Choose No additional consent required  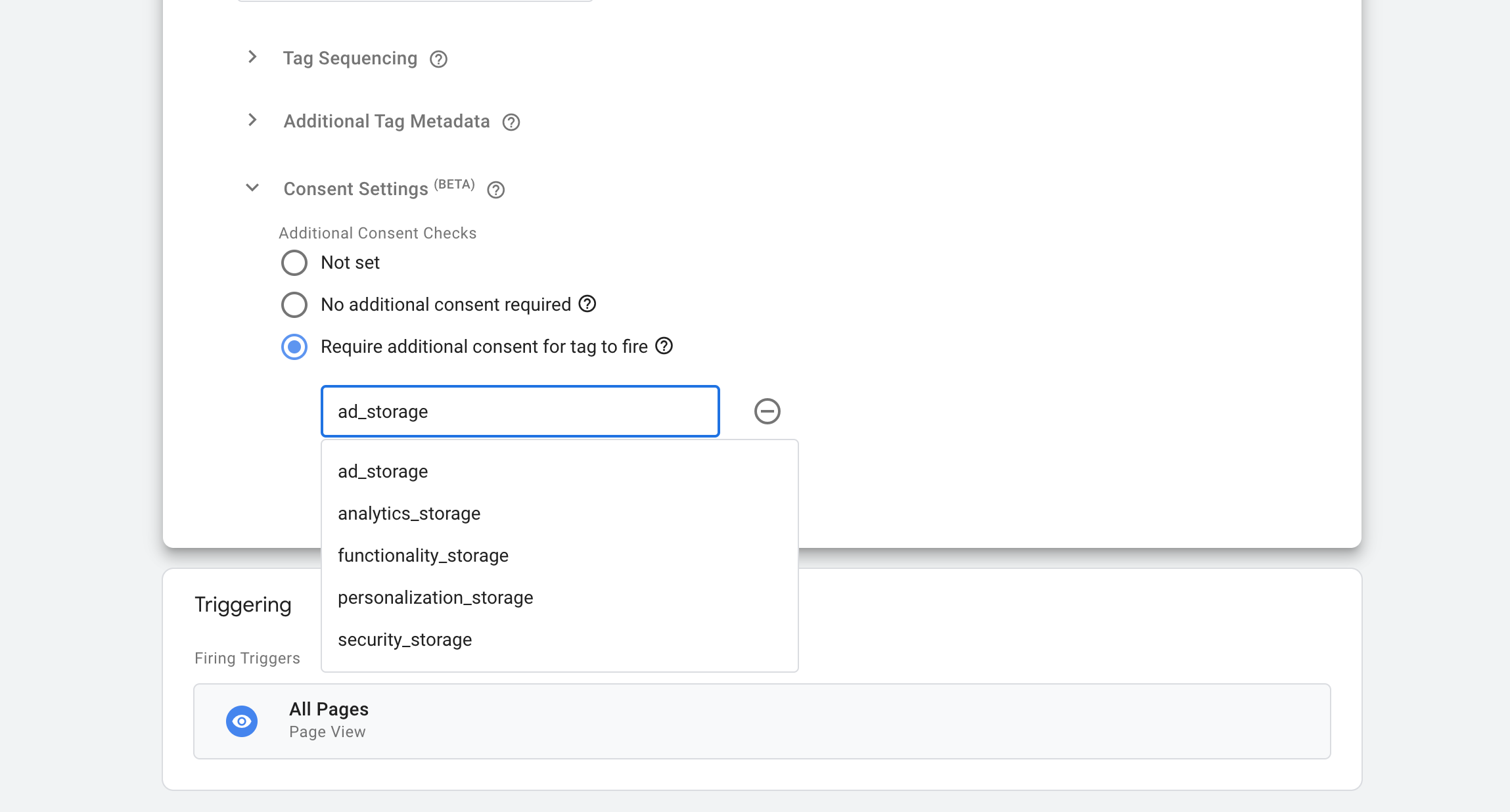click(x=294, y=305)
